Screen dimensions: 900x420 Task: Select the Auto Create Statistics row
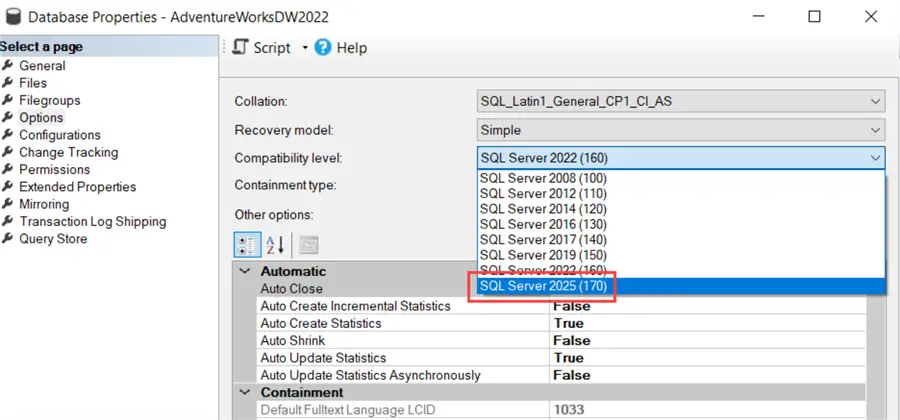tap(561, 323)
